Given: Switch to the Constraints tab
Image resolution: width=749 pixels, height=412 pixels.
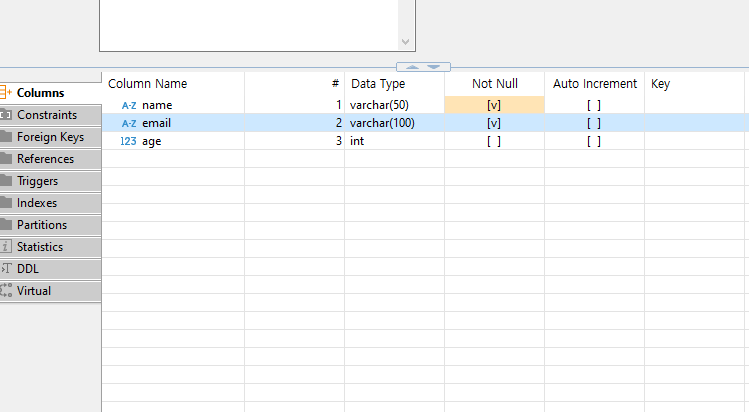Looking at the screenshot, I should (x=50, y=115).
